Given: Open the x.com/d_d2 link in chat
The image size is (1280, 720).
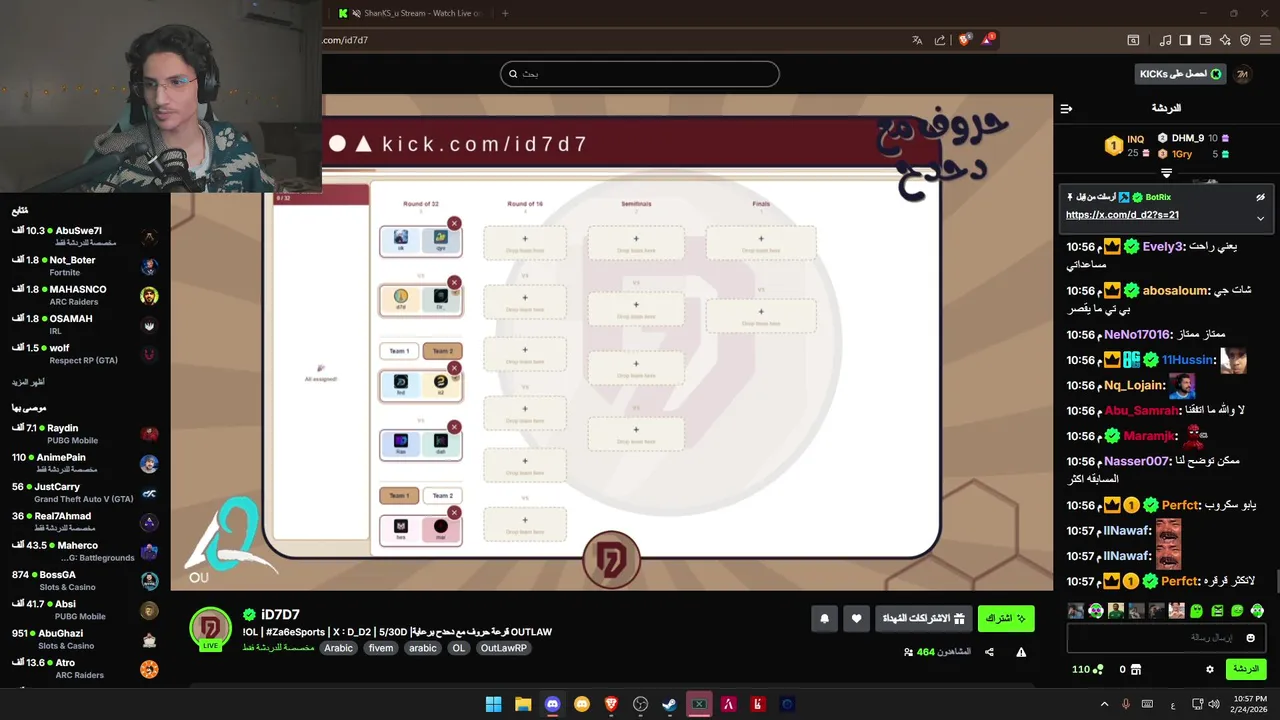Looking at the screenshot, I should pos(1122,215).
